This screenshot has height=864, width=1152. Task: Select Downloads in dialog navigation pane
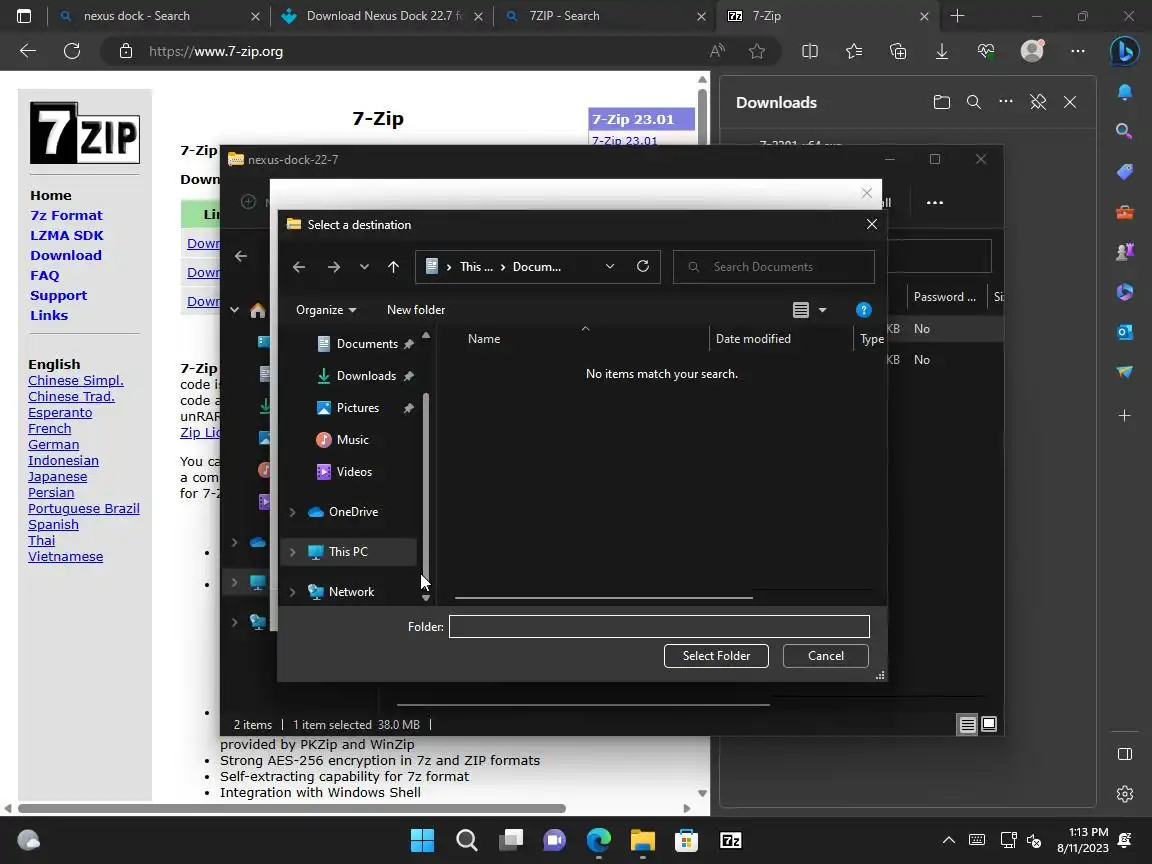pyautogui.click(x=365, y=375)
